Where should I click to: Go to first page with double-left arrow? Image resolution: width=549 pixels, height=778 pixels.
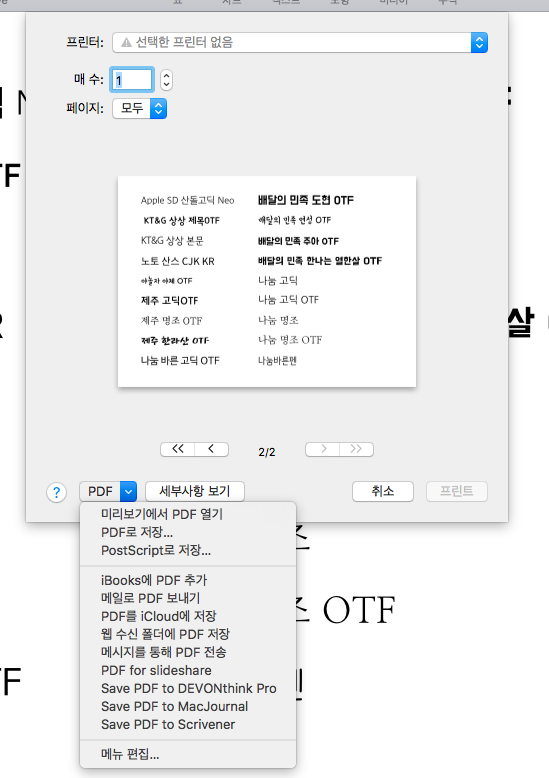coord(178,449)
